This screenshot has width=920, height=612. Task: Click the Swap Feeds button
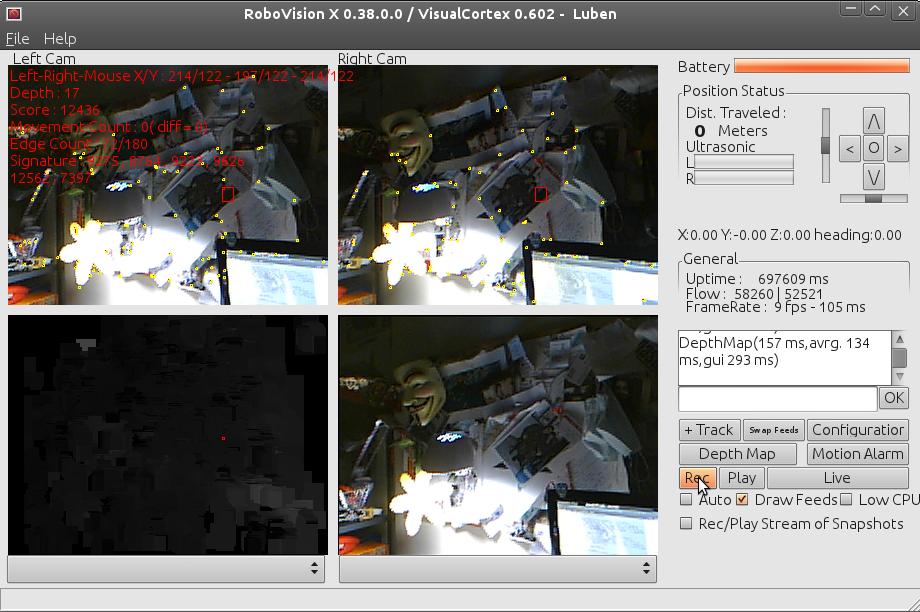pos(773,430)
